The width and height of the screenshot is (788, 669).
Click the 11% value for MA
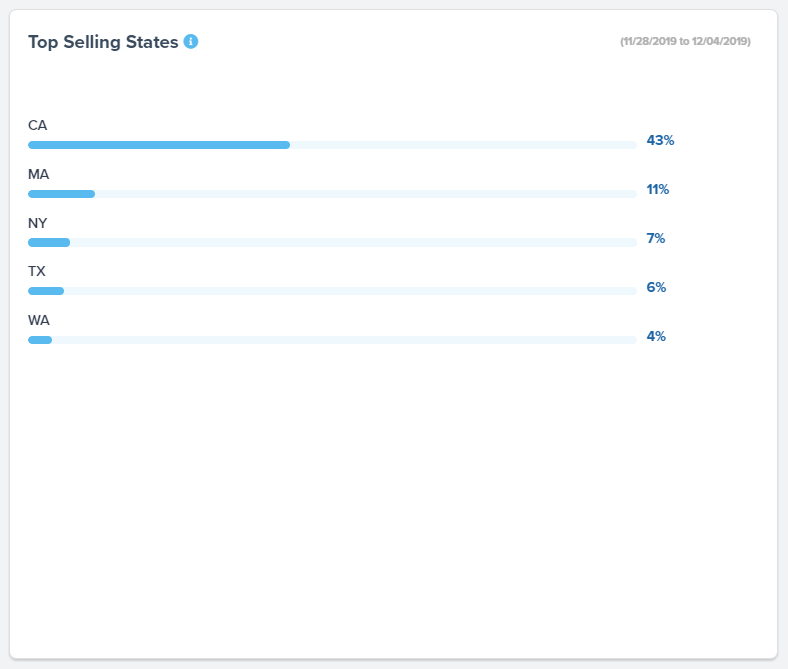pos(657,189)
